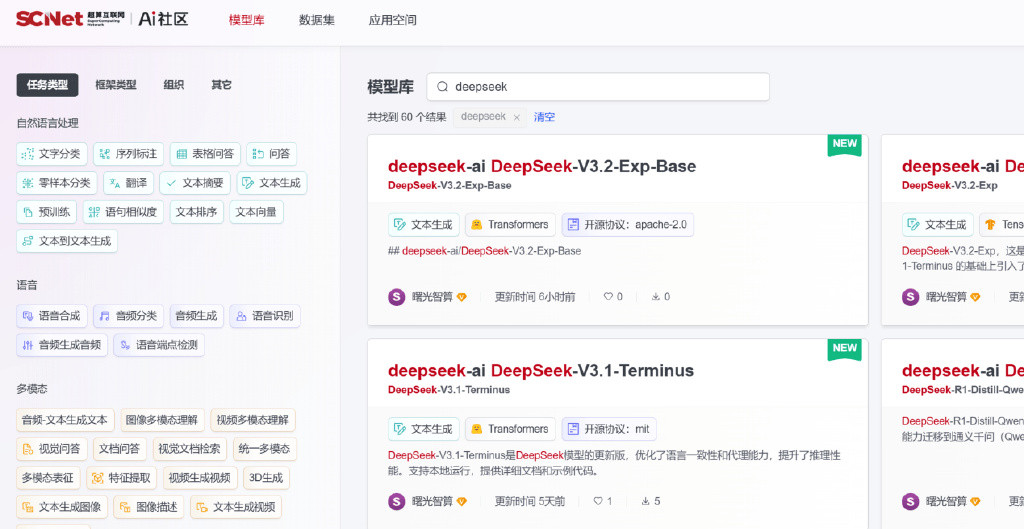Filter by 问答 task tag
The image size is (1024, 529).
click(272, 154)
